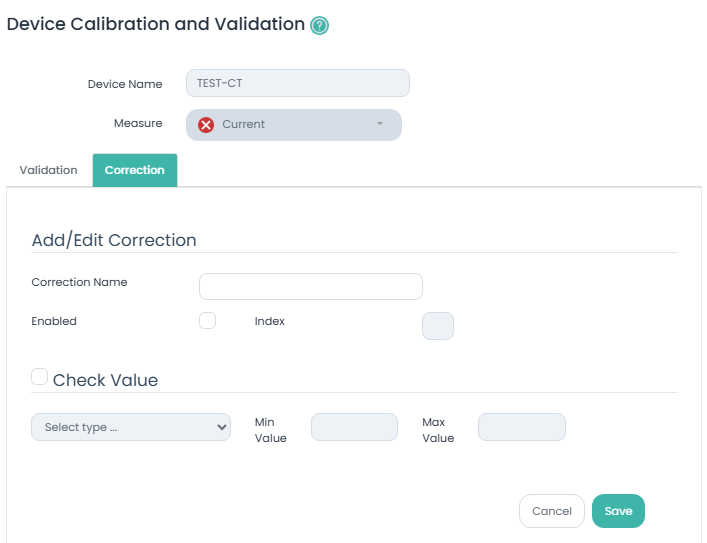
Task: Click the Enabled label text
Action: click(x=54, y=321)
